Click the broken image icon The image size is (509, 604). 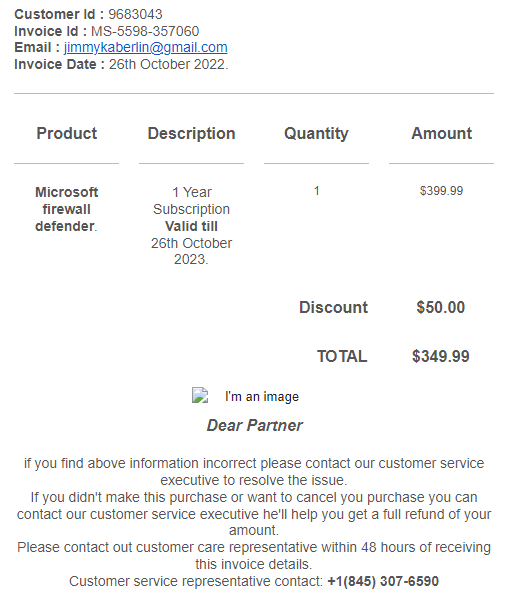(x=200, y=395)
